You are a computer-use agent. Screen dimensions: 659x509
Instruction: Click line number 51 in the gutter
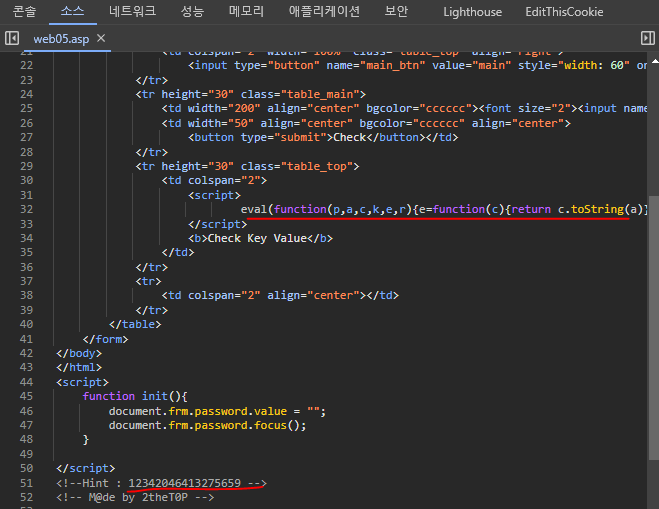click(x=26, y=483)
